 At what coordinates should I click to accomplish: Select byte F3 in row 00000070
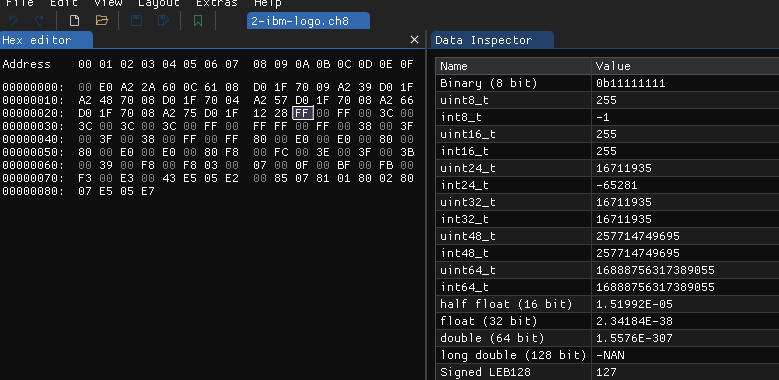85,178
